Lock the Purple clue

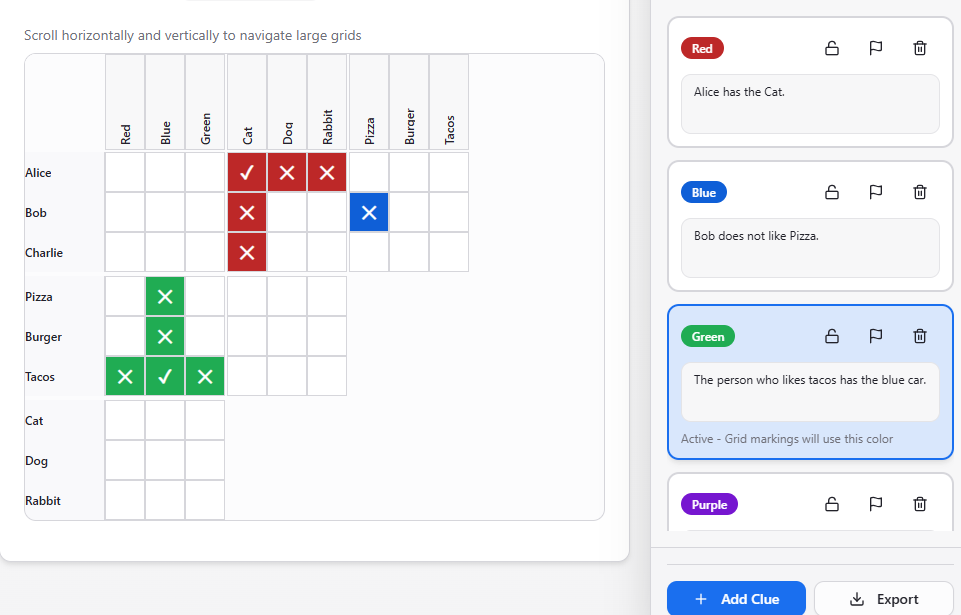click(832, 504)
